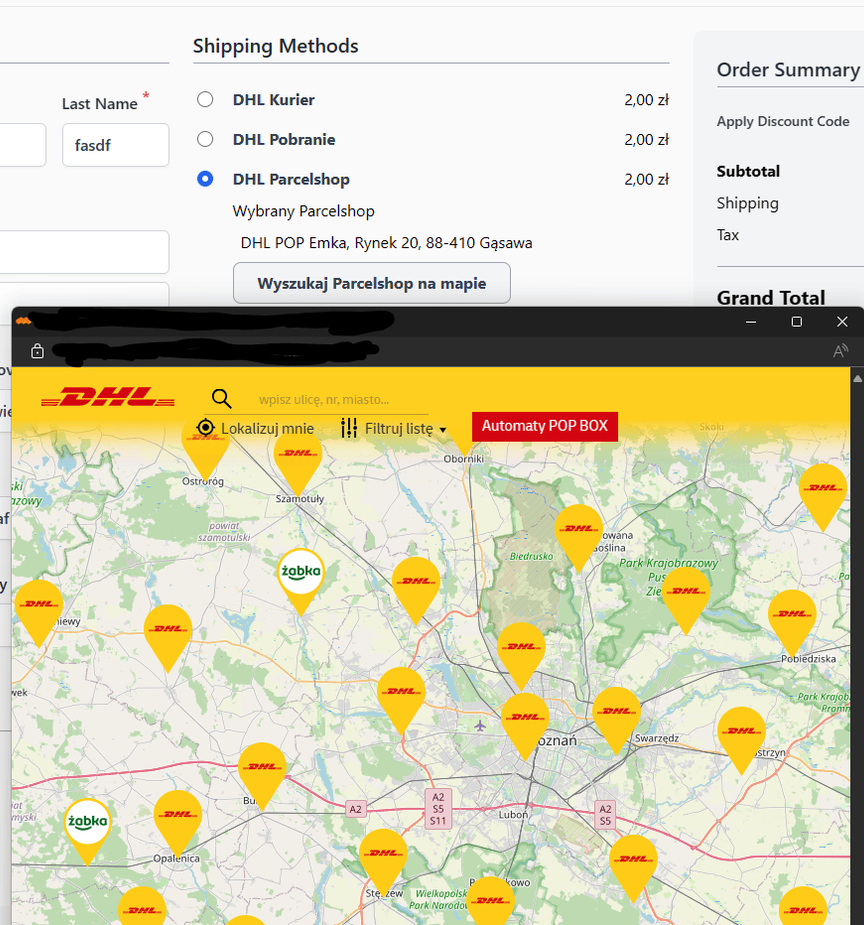Click the Last Name input field

116,145
